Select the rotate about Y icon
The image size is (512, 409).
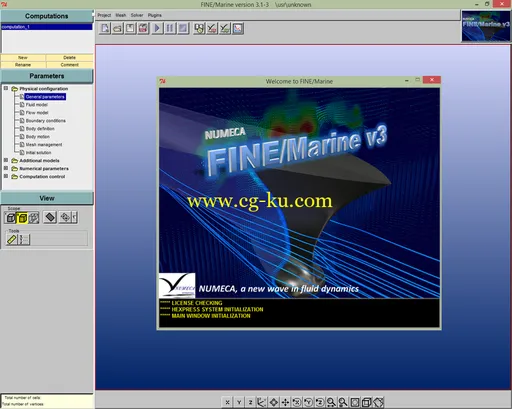(x=308, y=402)
